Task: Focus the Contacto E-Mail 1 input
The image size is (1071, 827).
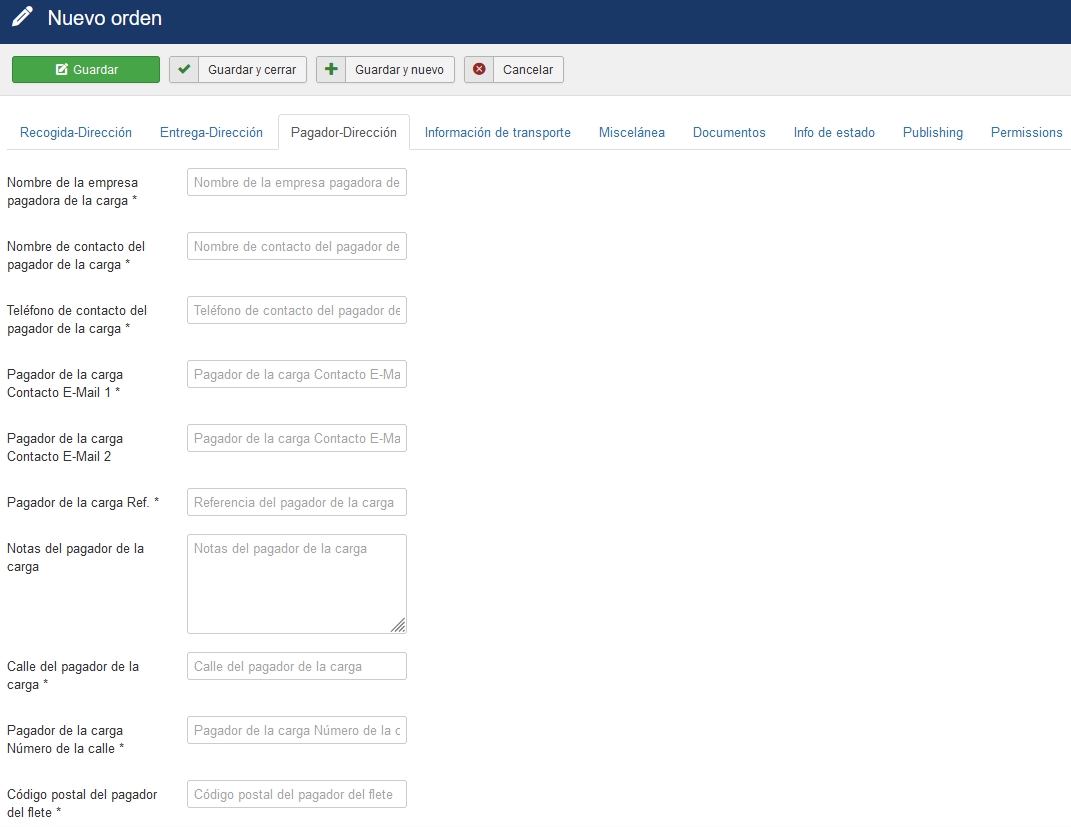Action: 297,374
